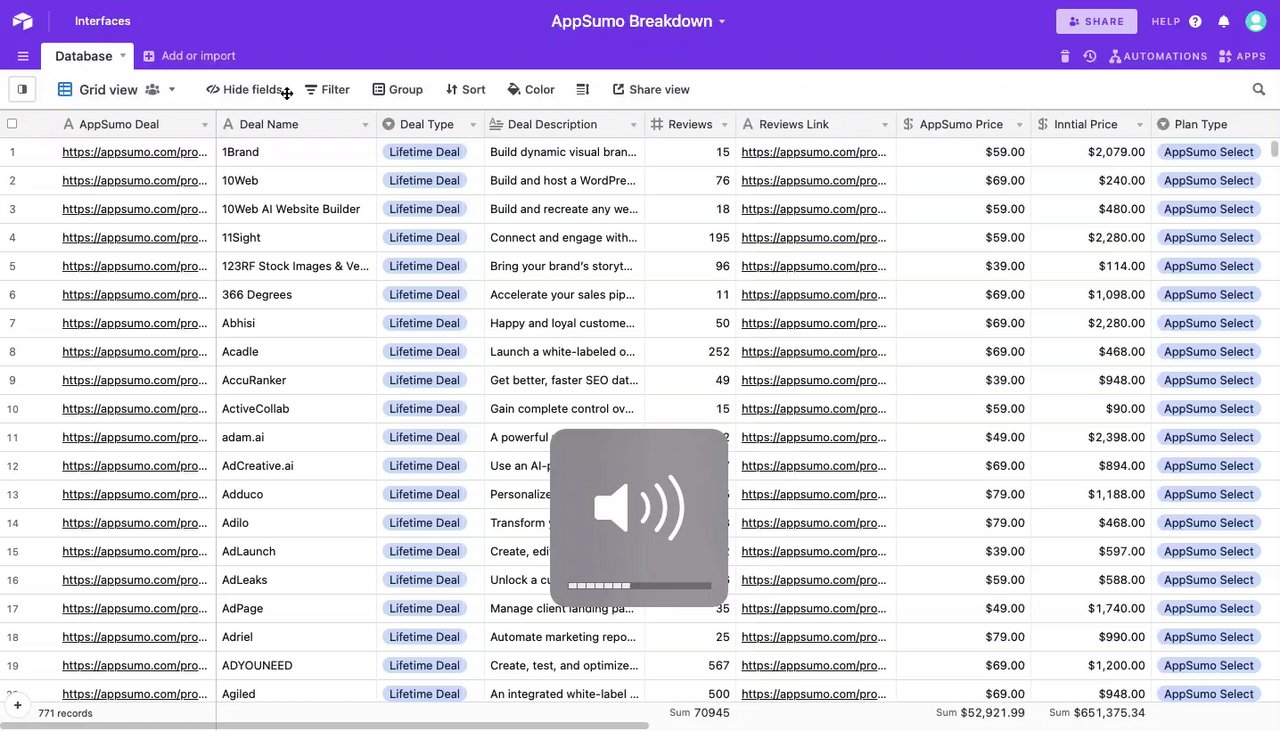Hide fields in the grid
Image resolution: width=1280 pixels, height=731 pixels.
pyautogui.click(x=245, y=89)
